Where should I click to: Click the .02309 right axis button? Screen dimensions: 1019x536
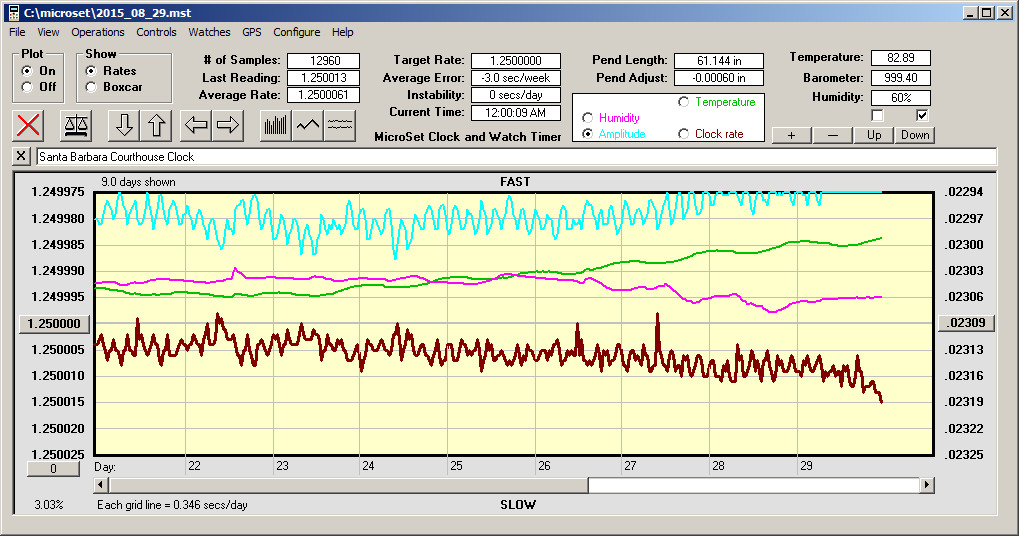[966, 323]
